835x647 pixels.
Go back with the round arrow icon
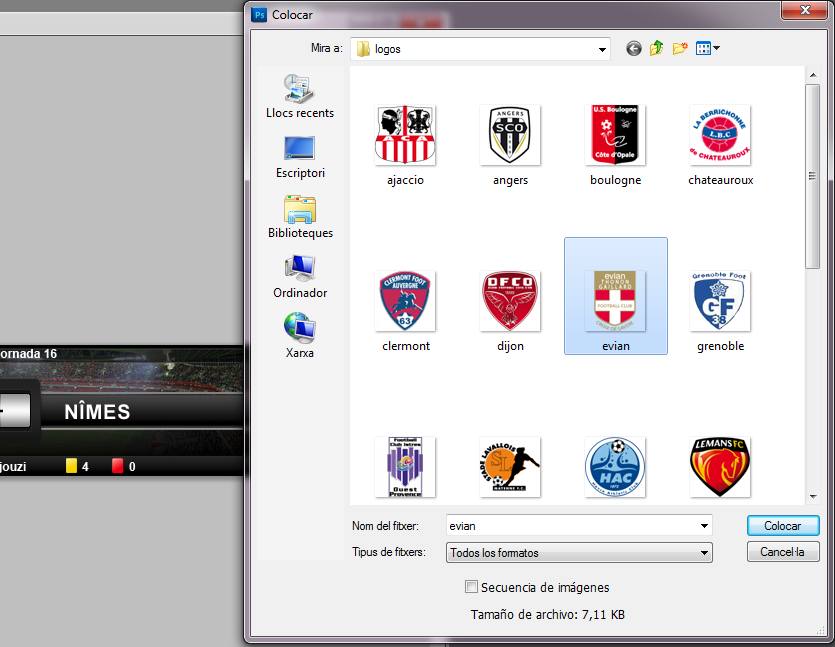coord(633,49)
